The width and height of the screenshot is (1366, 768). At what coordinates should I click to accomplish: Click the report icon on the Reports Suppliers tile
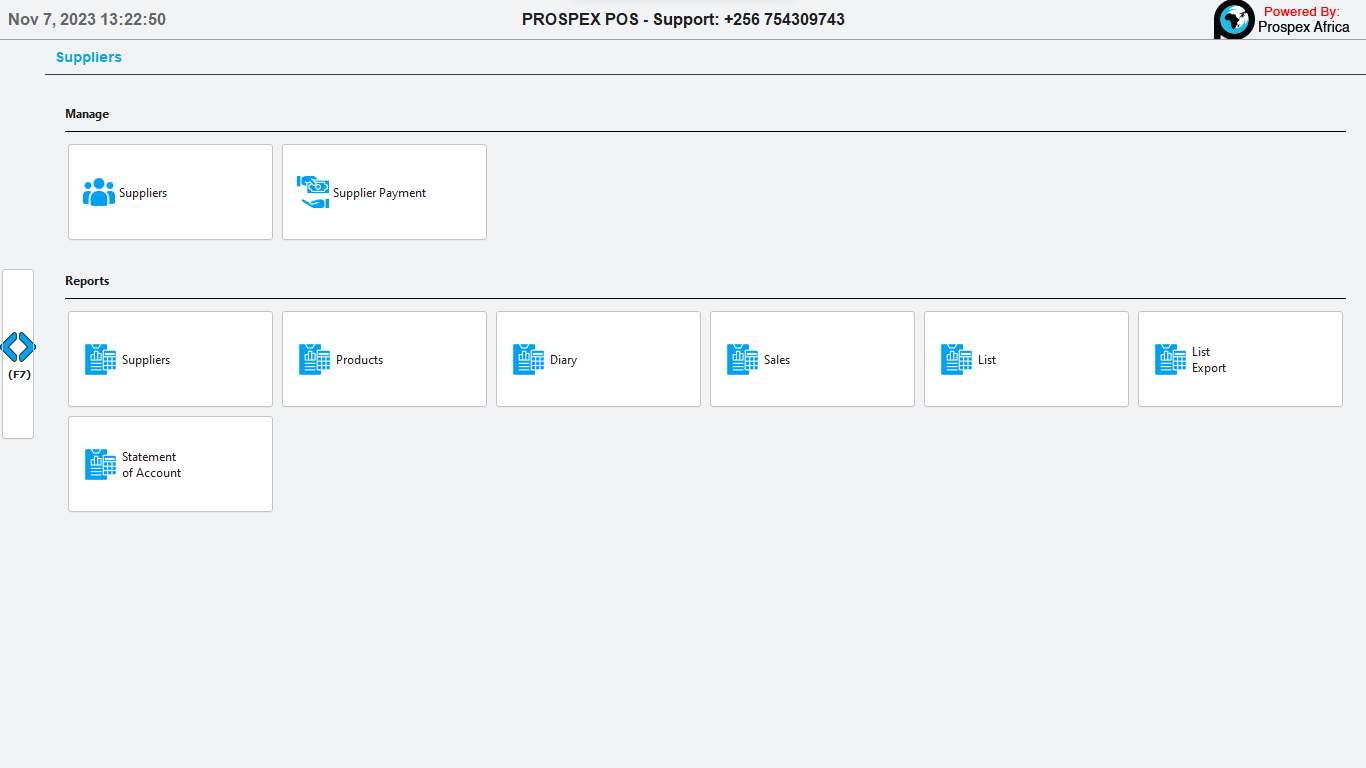point(100,359)
